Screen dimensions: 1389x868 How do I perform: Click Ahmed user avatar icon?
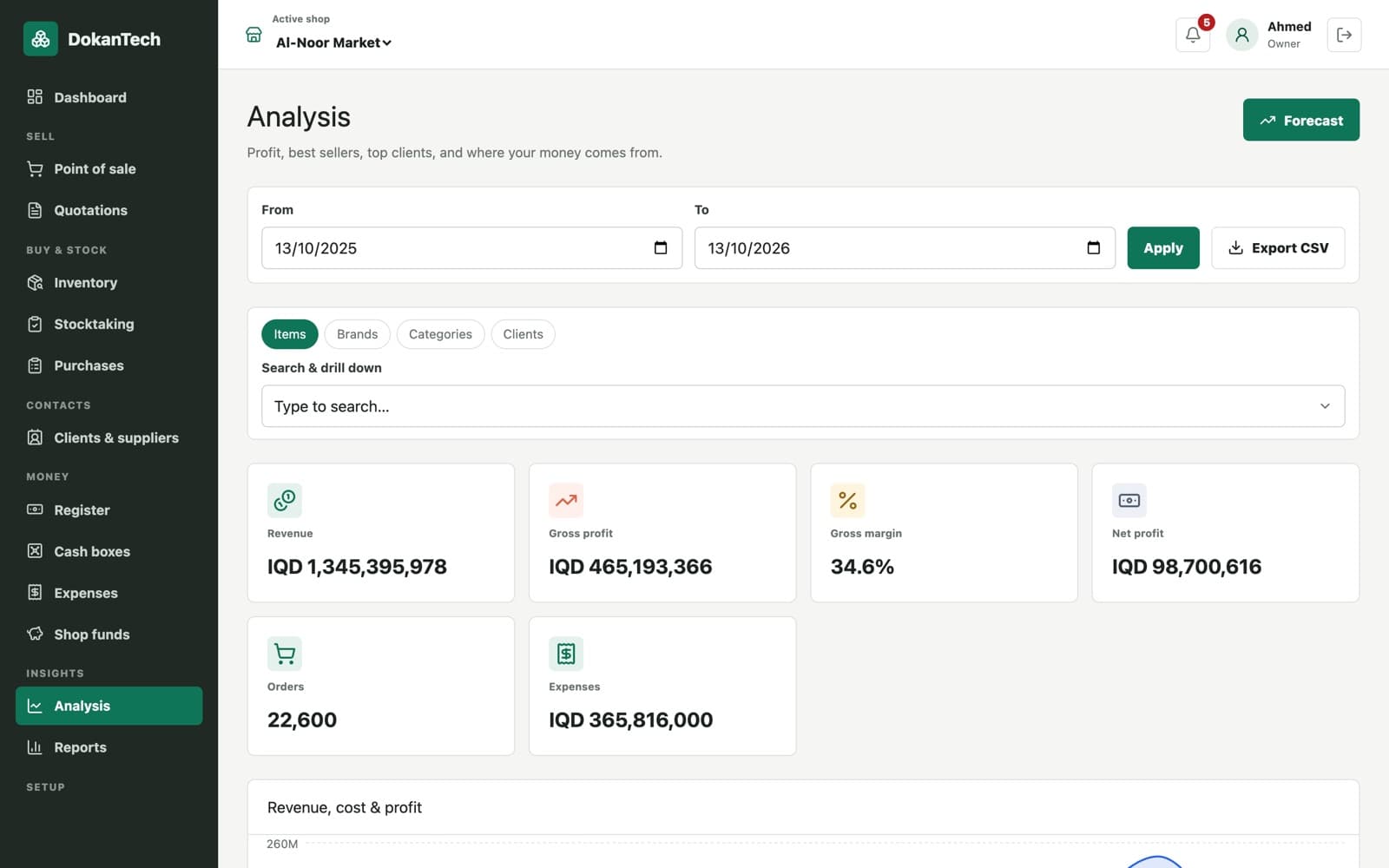pyautogui.click(x=1241, y=35)
